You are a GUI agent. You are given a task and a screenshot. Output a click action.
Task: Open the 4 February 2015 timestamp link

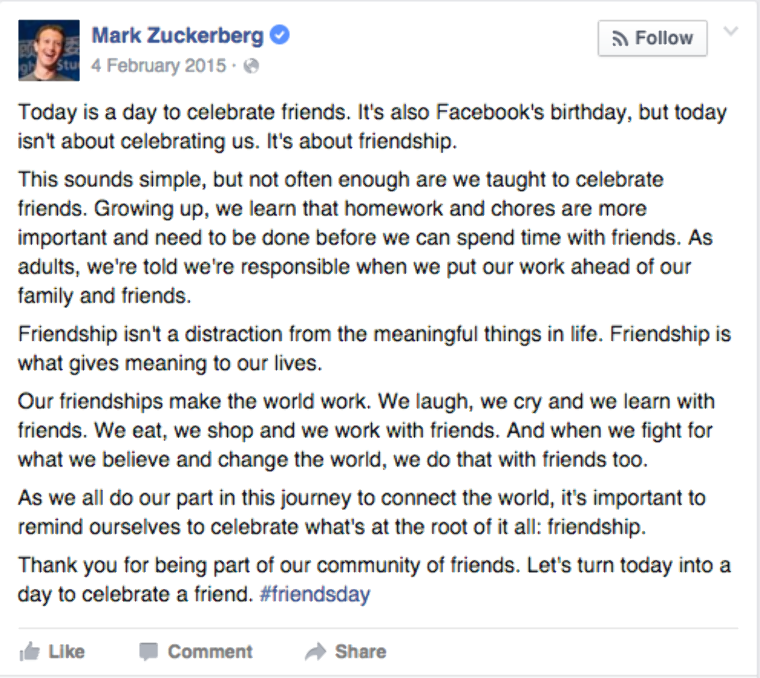coord(159,65)
